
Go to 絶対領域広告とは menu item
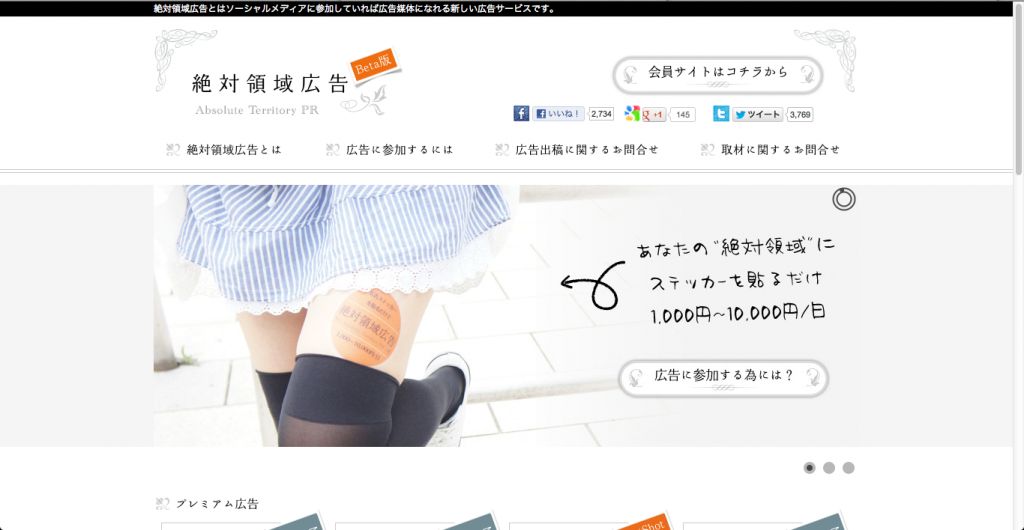(x=224, y=149)
